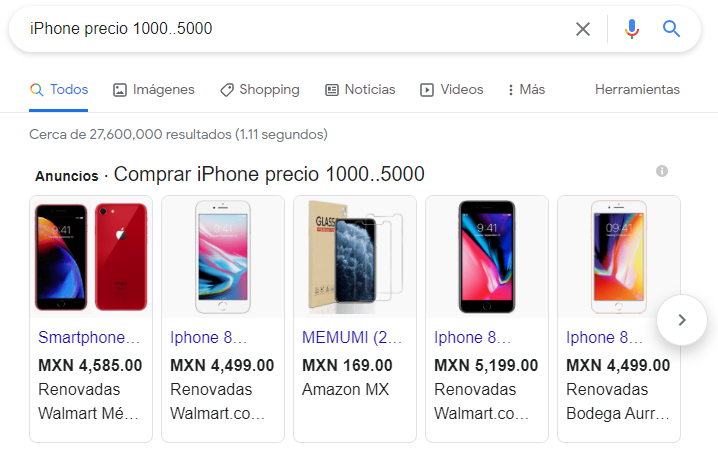This screenshot has width=718, height=461.
Task: Open the MEMUMI screen protector link
Action: point(352,337)
